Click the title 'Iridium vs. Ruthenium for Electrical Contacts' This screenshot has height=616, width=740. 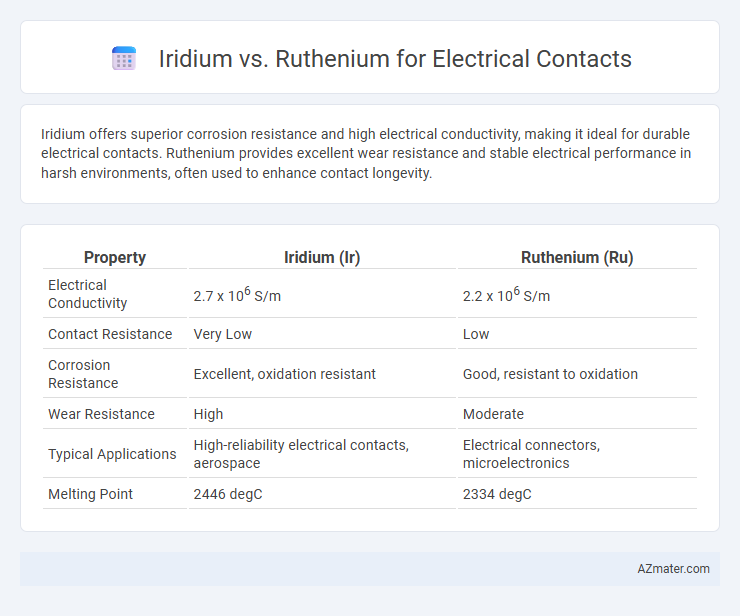coord(395,59)
